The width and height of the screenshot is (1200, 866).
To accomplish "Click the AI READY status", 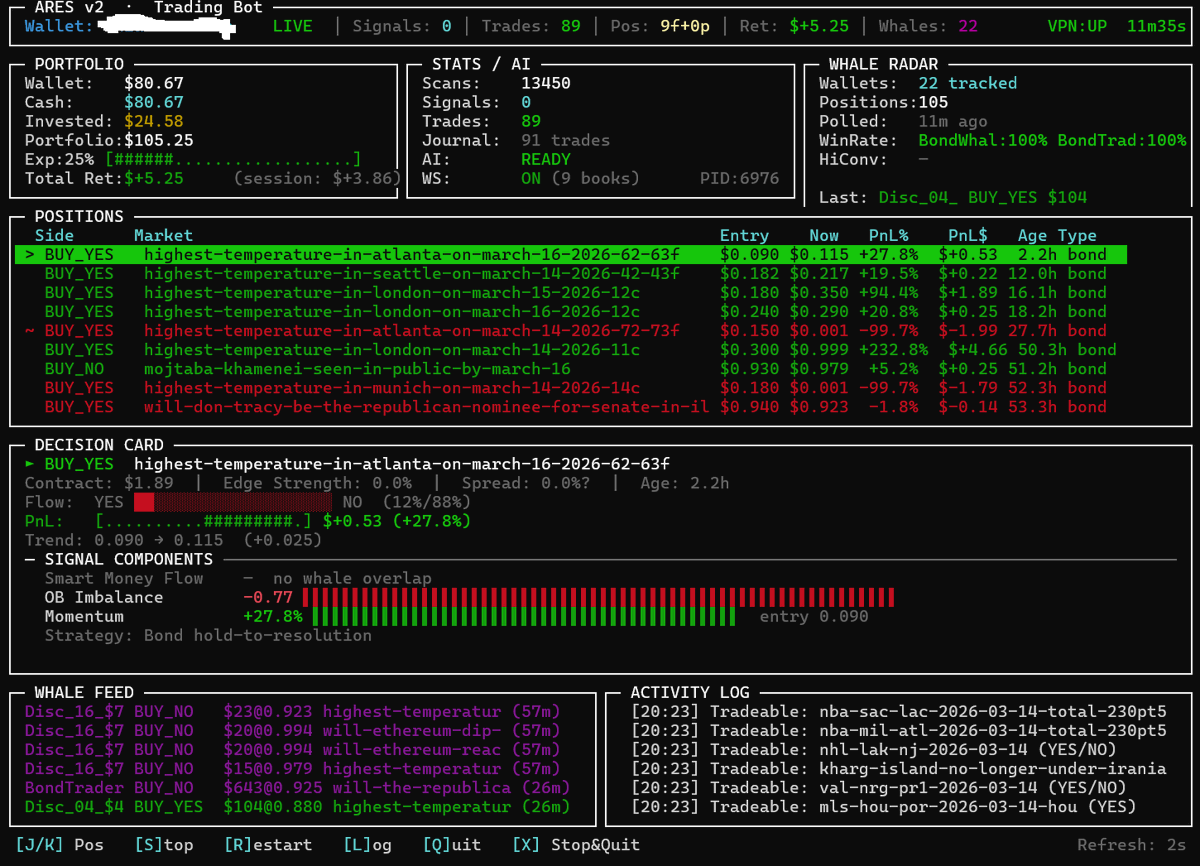I will (546, 160).
